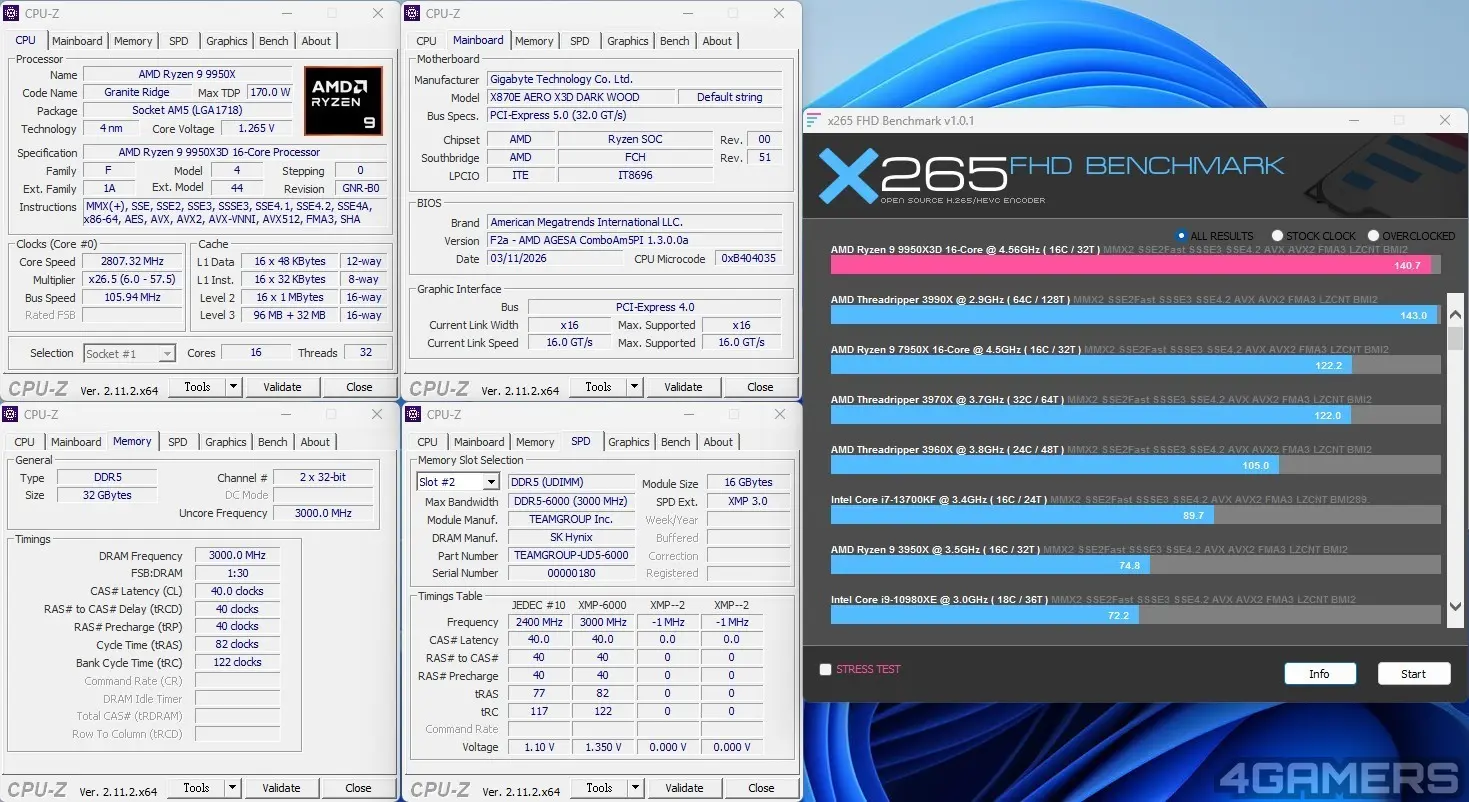Open the About tab in the Memory window
The image size is (1469, 802).
[x=315, y=442]
